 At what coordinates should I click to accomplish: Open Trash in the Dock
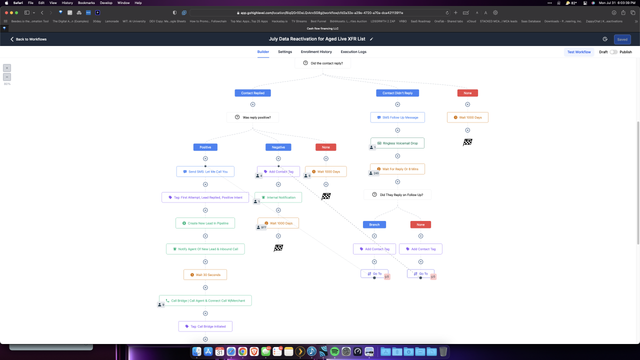pos(443,351)
